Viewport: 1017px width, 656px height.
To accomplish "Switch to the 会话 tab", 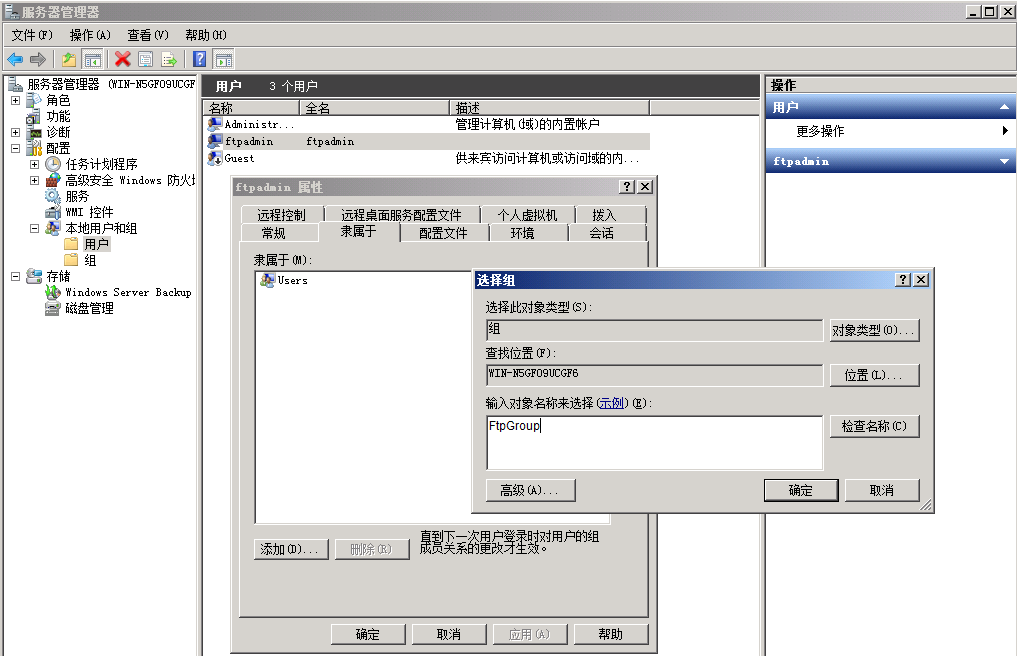I will [601, 233].
